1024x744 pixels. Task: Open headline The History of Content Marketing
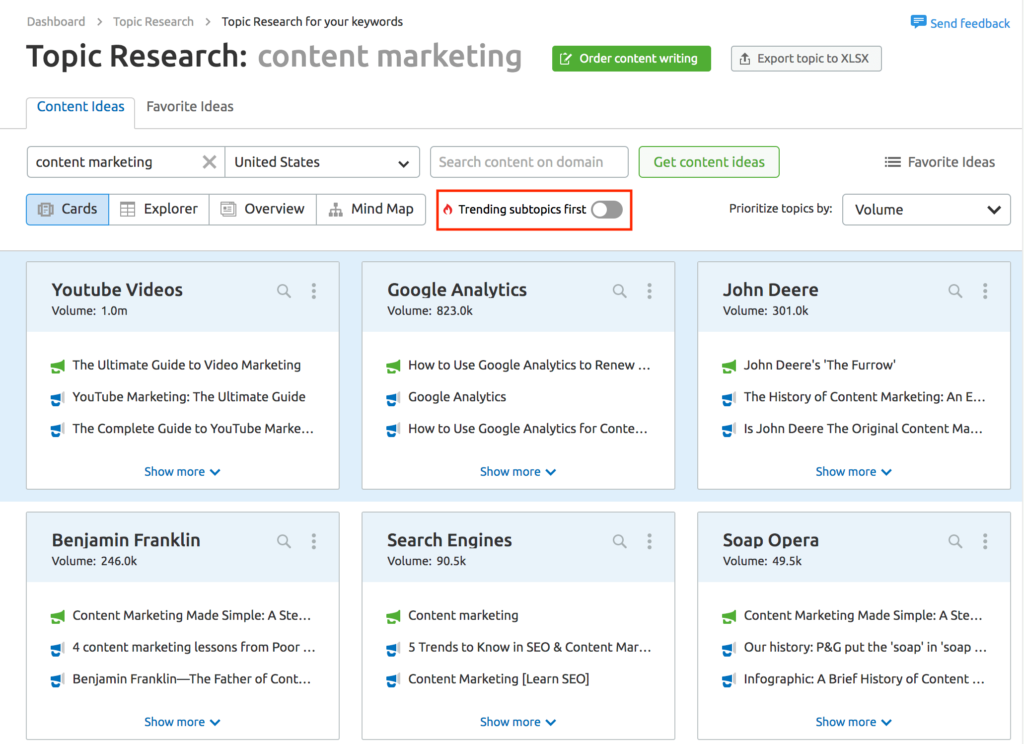click(x=865, y=397)
